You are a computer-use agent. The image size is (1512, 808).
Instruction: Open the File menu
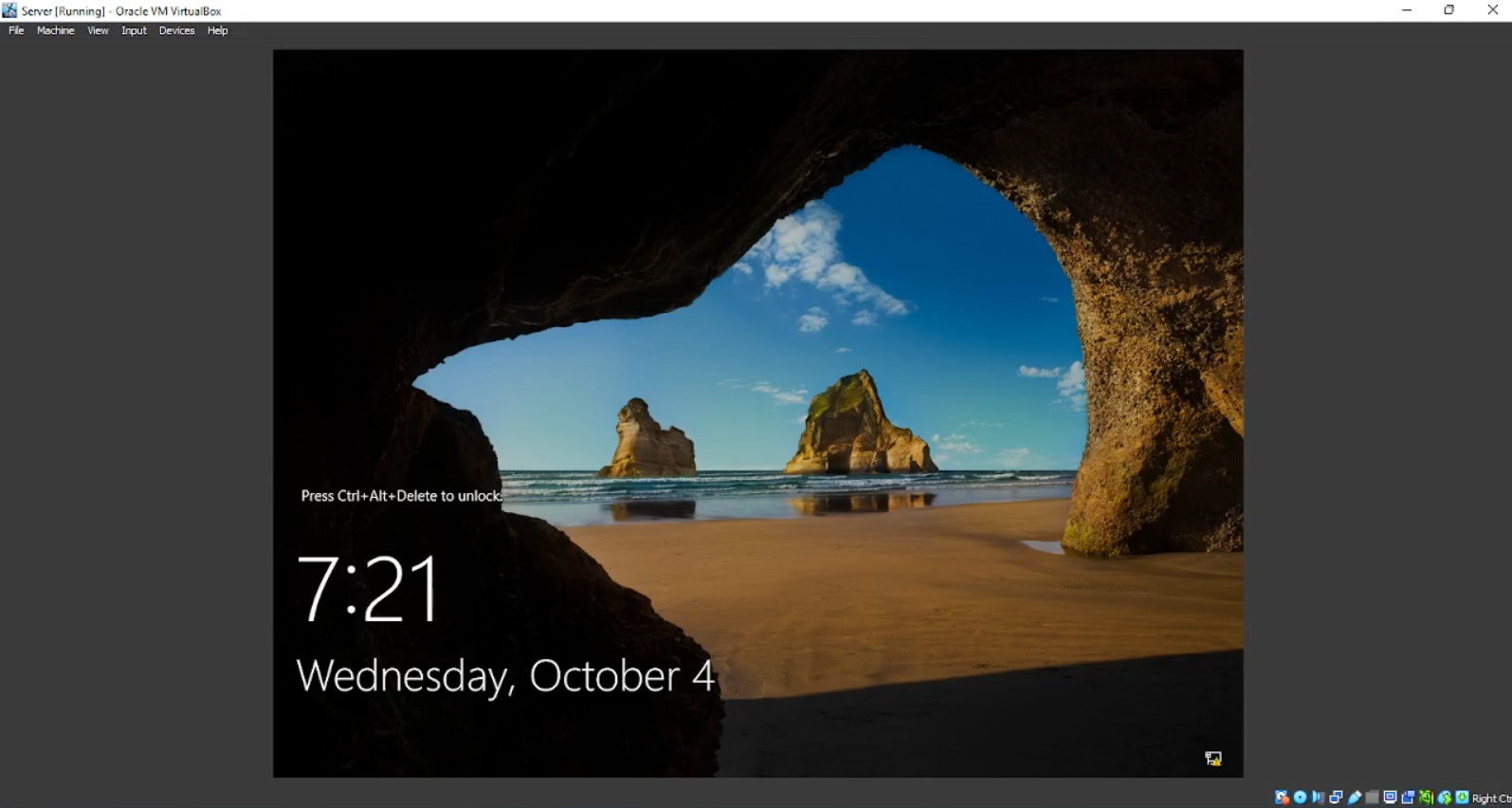click(x=16, y=30)
